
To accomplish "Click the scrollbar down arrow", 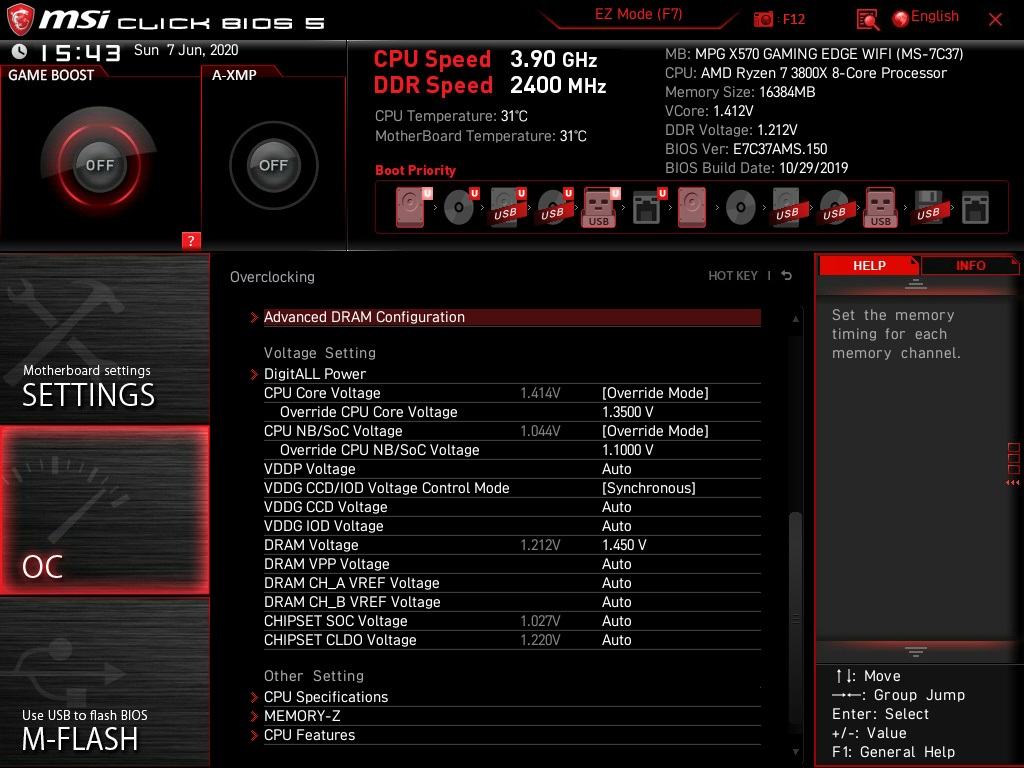I will pyautogui.click(x=795, y=752).
